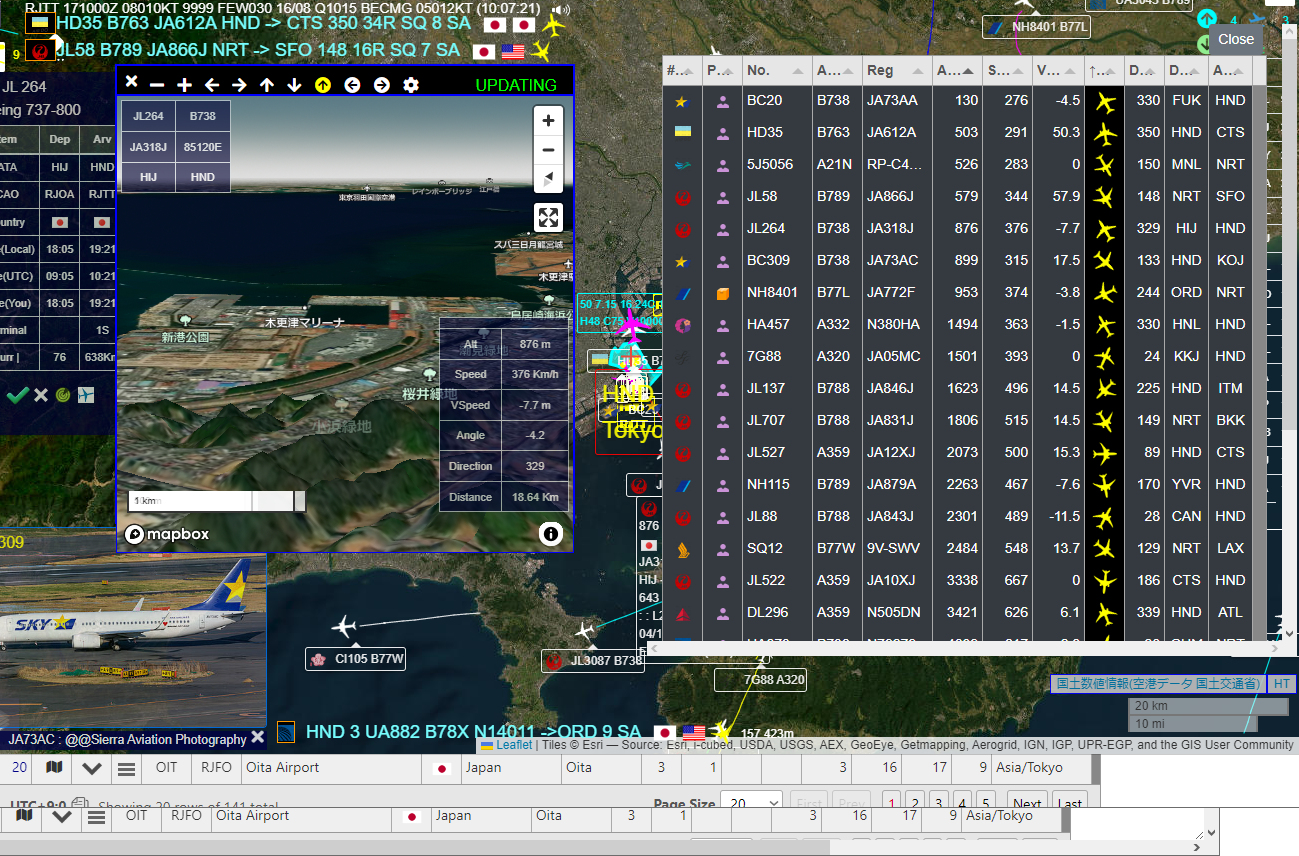
Task: Click the white circled left-arrow icon
Action: click(x=352, y=85)
